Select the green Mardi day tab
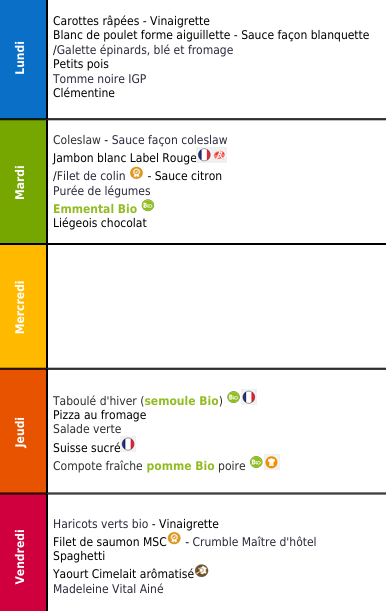 tap(23, 182)
